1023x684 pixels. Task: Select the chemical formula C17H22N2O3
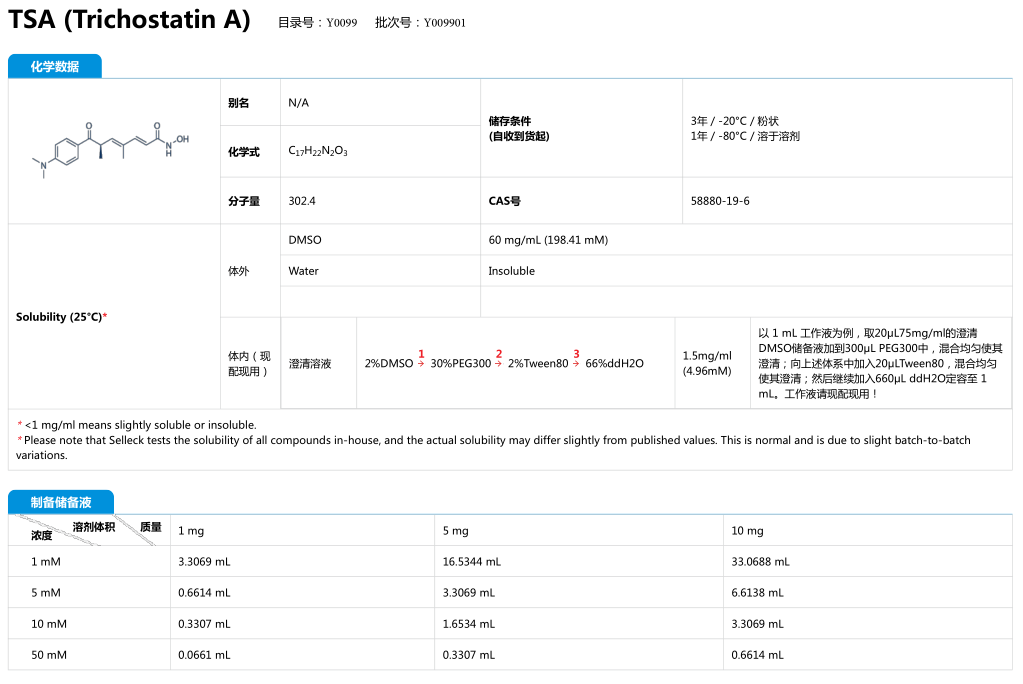click(318, 151)
